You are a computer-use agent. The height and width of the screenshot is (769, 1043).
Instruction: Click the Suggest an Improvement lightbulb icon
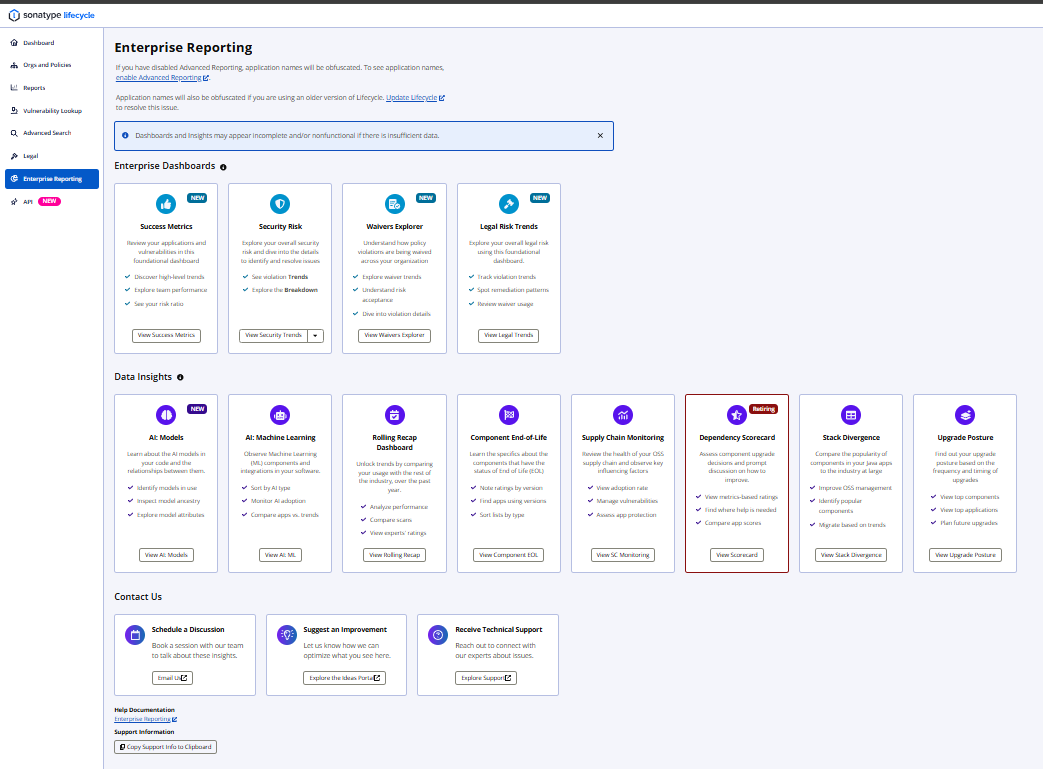[x=287, y=635]
